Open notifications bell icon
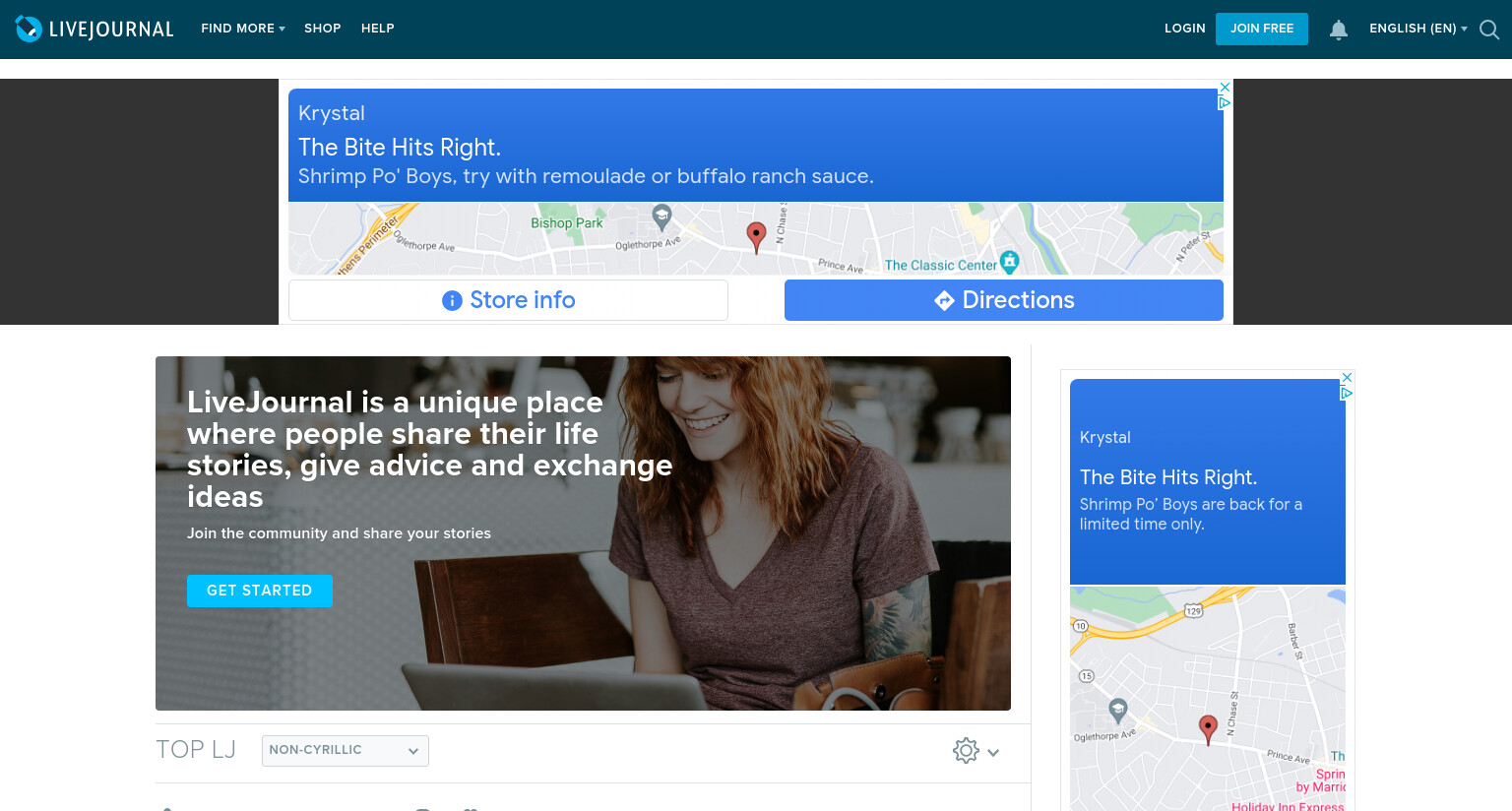 point(1339,30)
